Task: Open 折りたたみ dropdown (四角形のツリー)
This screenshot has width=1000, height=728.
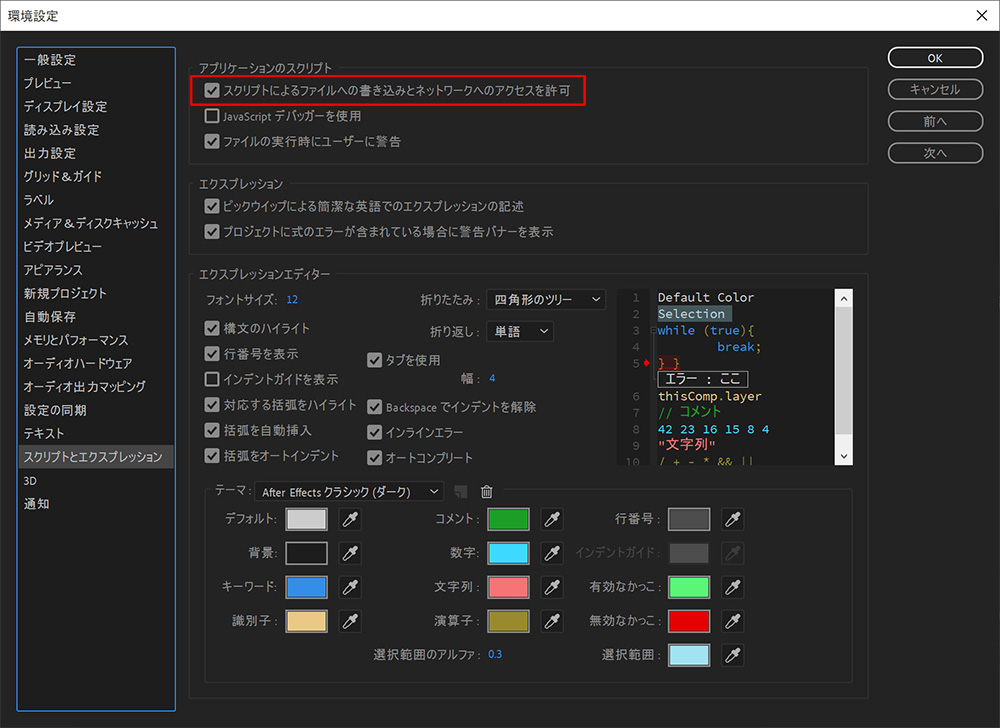Action: tap(545, 299)
